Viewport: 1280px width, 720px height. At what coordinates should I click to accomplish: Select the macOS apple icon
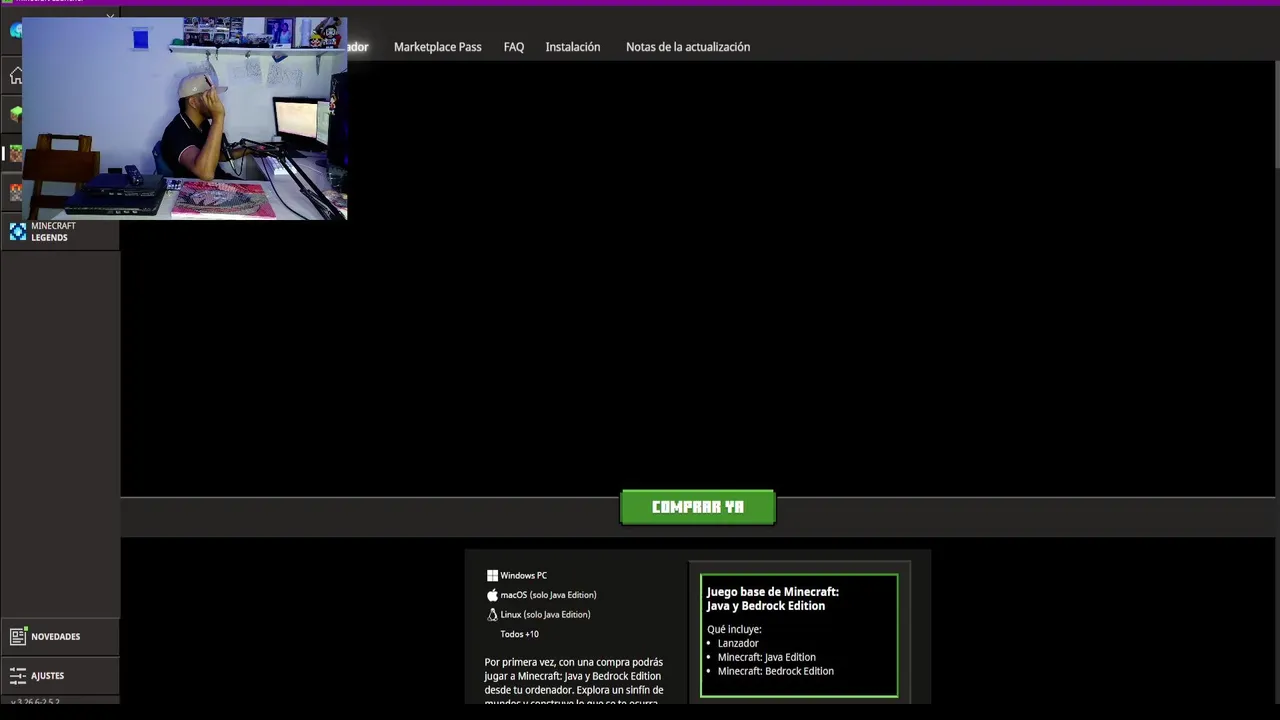tap(492, 595)
